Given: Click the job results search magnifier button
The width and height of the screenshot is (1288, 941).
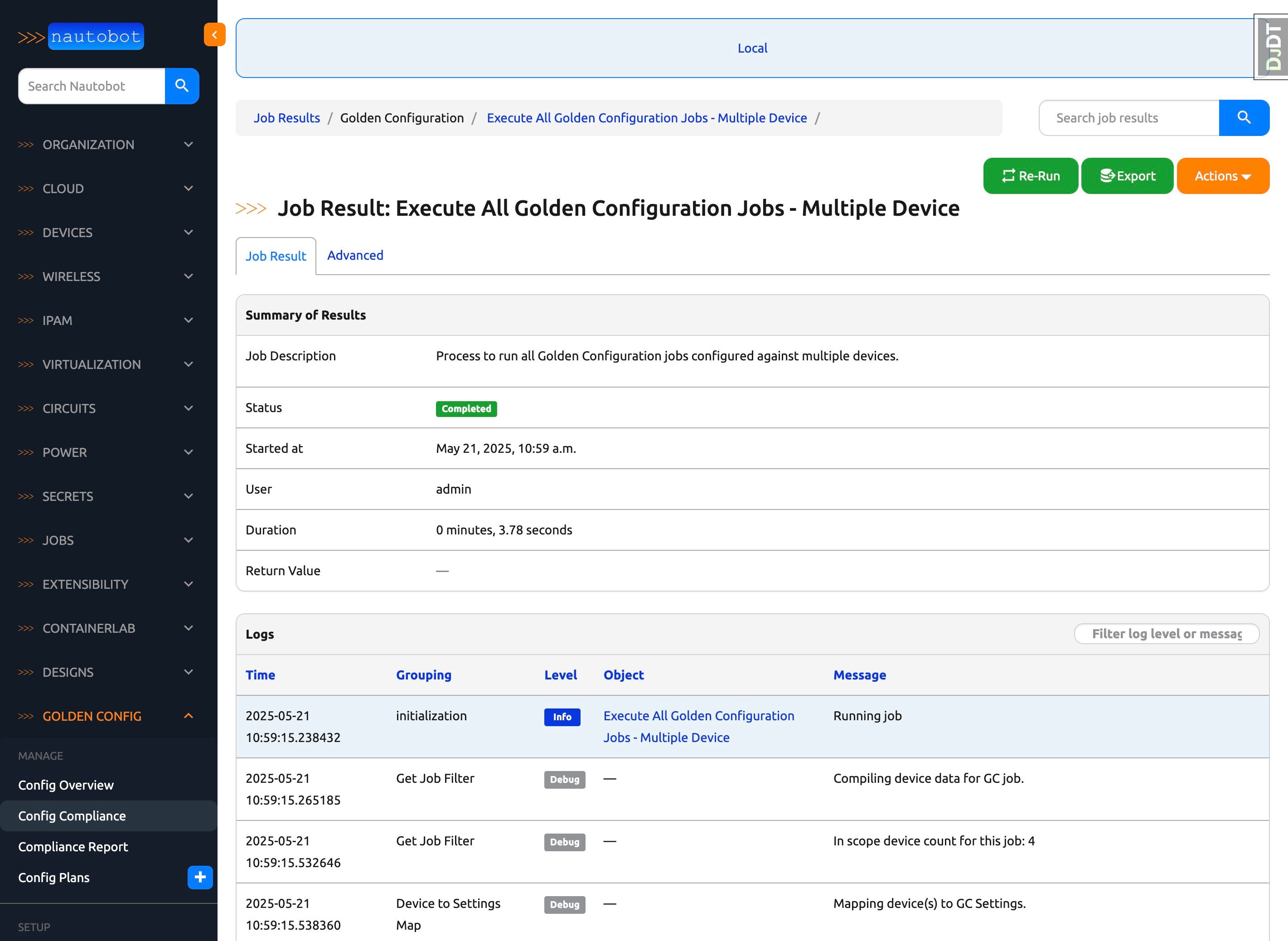Looking at the screenshot, I should pos(1244,118).
